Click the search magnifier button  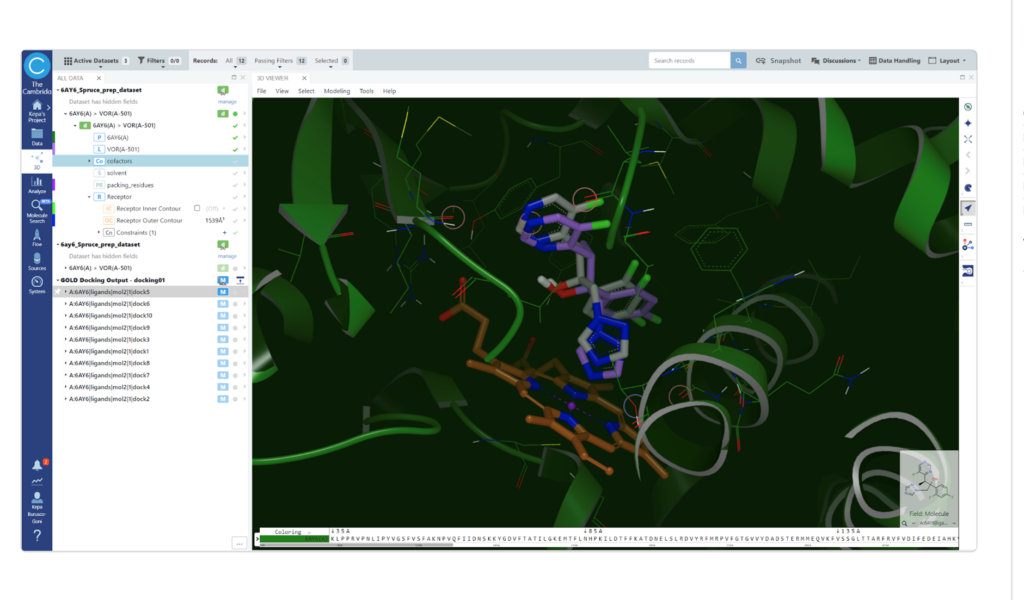pyautogui.click(x=738, y=61)
